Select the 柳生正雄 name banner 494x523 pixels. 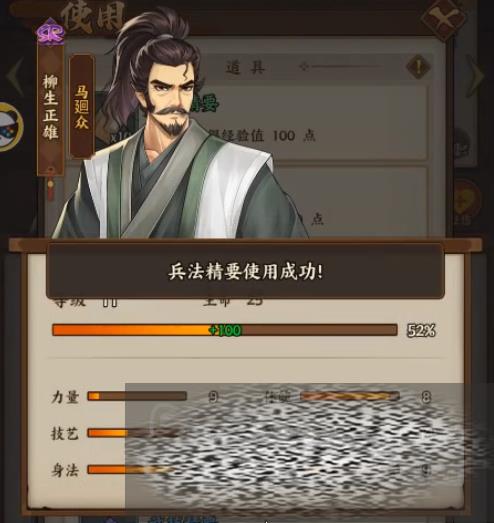tap(50, 110)
